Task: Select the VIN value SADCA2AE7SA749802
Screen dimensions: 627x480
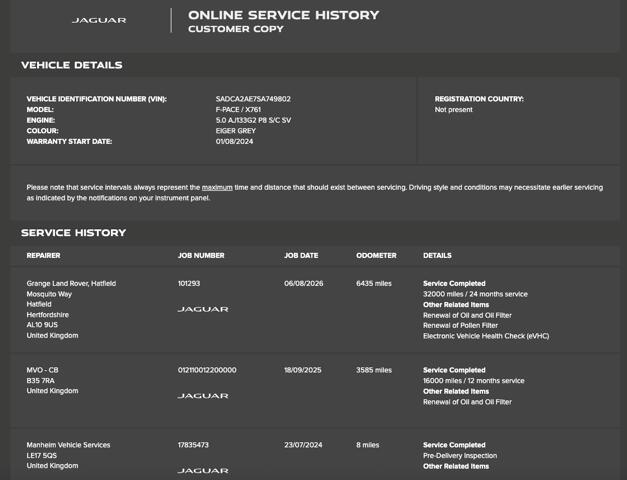Action: (253, 99)
